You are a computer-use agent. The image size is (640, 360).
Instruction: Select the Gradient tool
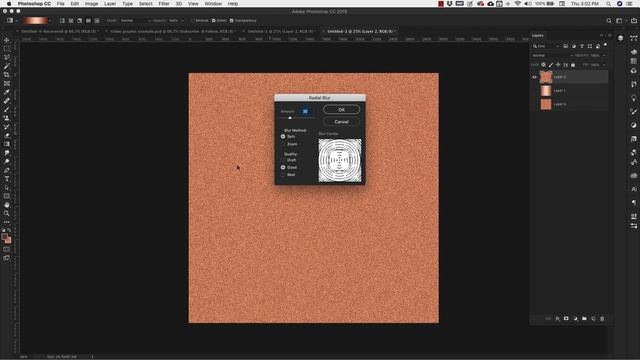[x=7, y=144]
